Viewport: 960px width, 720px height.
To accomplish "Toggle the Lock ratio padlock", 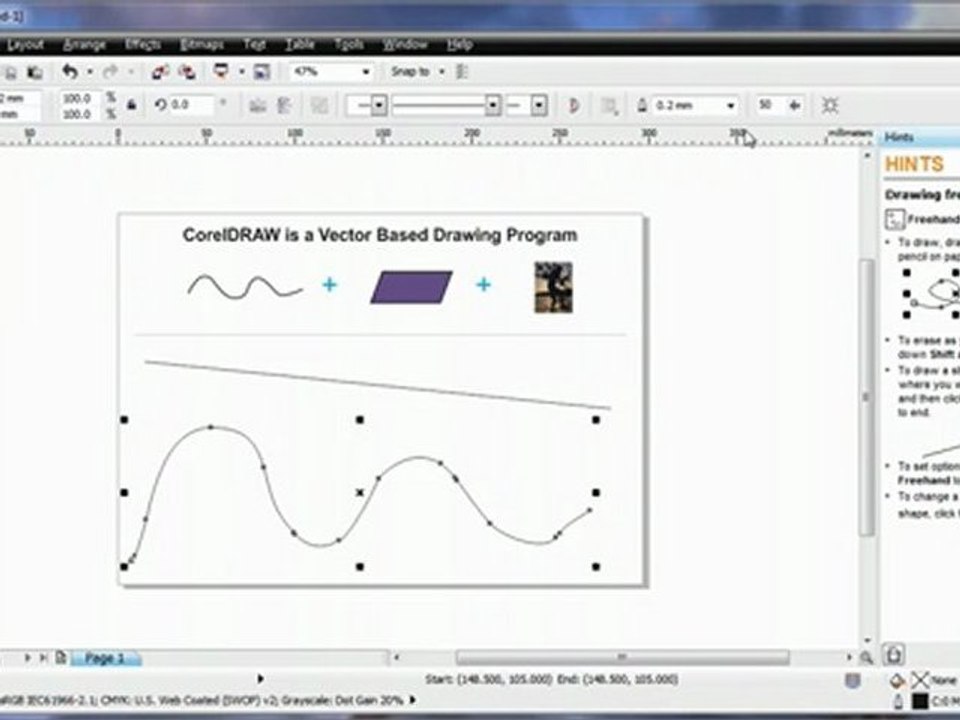I will [x=131, y=105].
